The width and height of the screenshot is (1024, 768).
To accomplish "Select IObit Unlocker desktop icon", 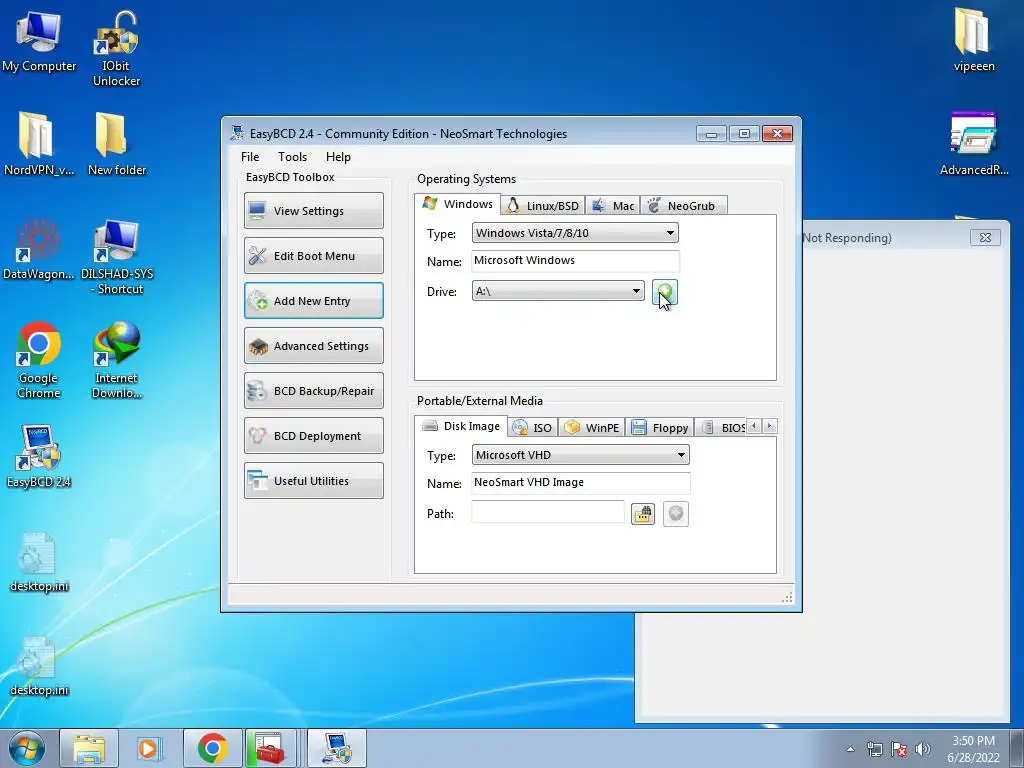I will tap(116, 49).
